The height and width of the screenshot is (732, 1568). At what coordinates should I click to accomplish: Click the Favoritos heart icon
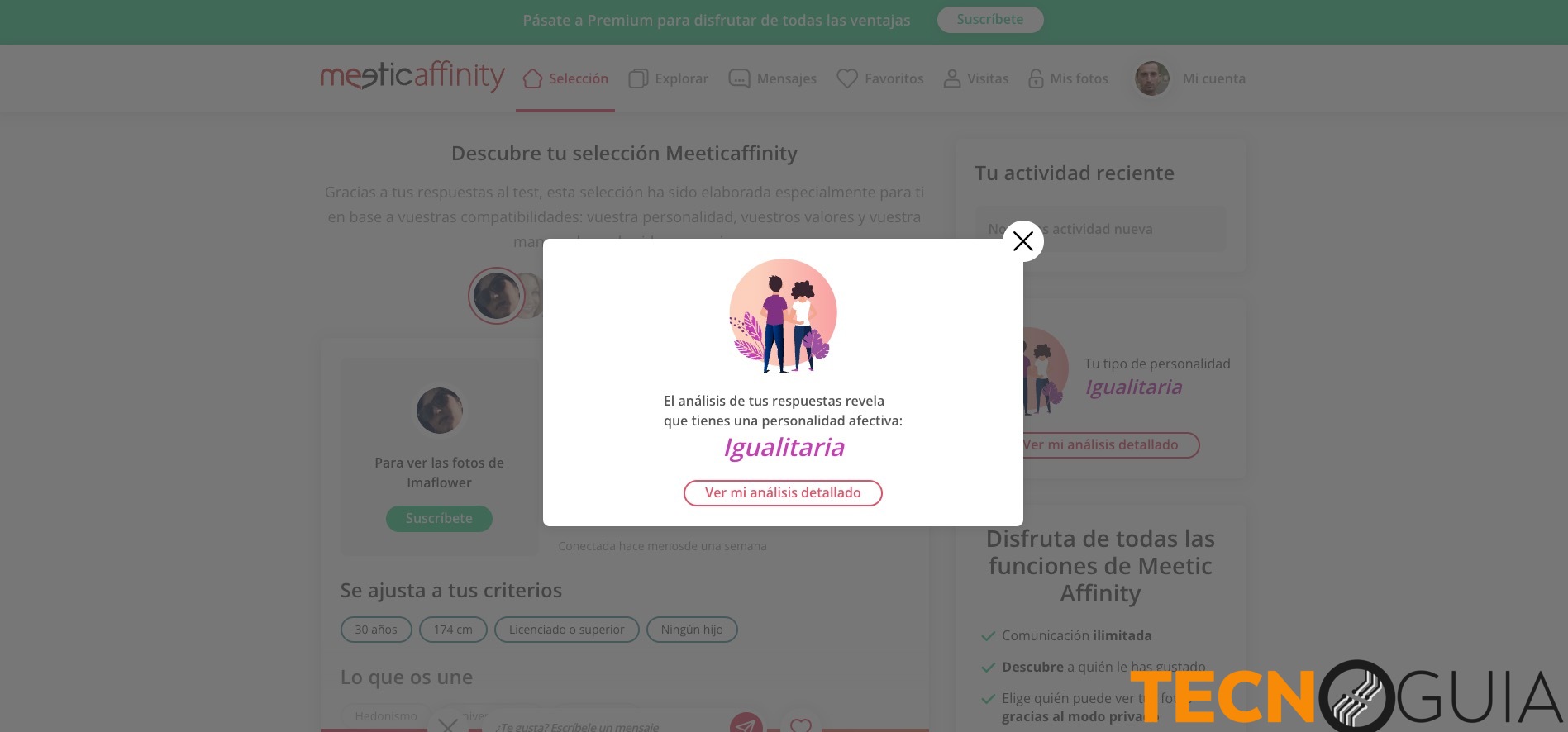point(847,78)
